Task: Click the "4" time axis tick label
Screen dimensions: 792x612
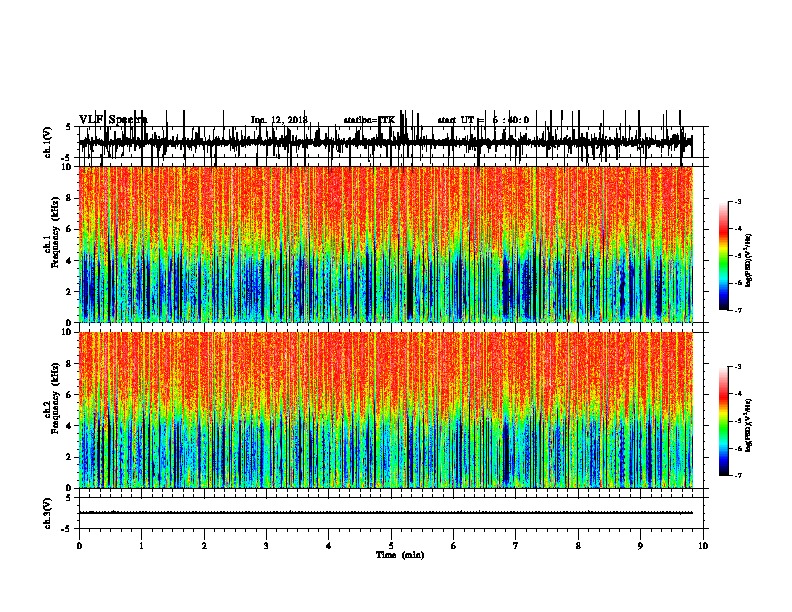Action: click(329, 546)
